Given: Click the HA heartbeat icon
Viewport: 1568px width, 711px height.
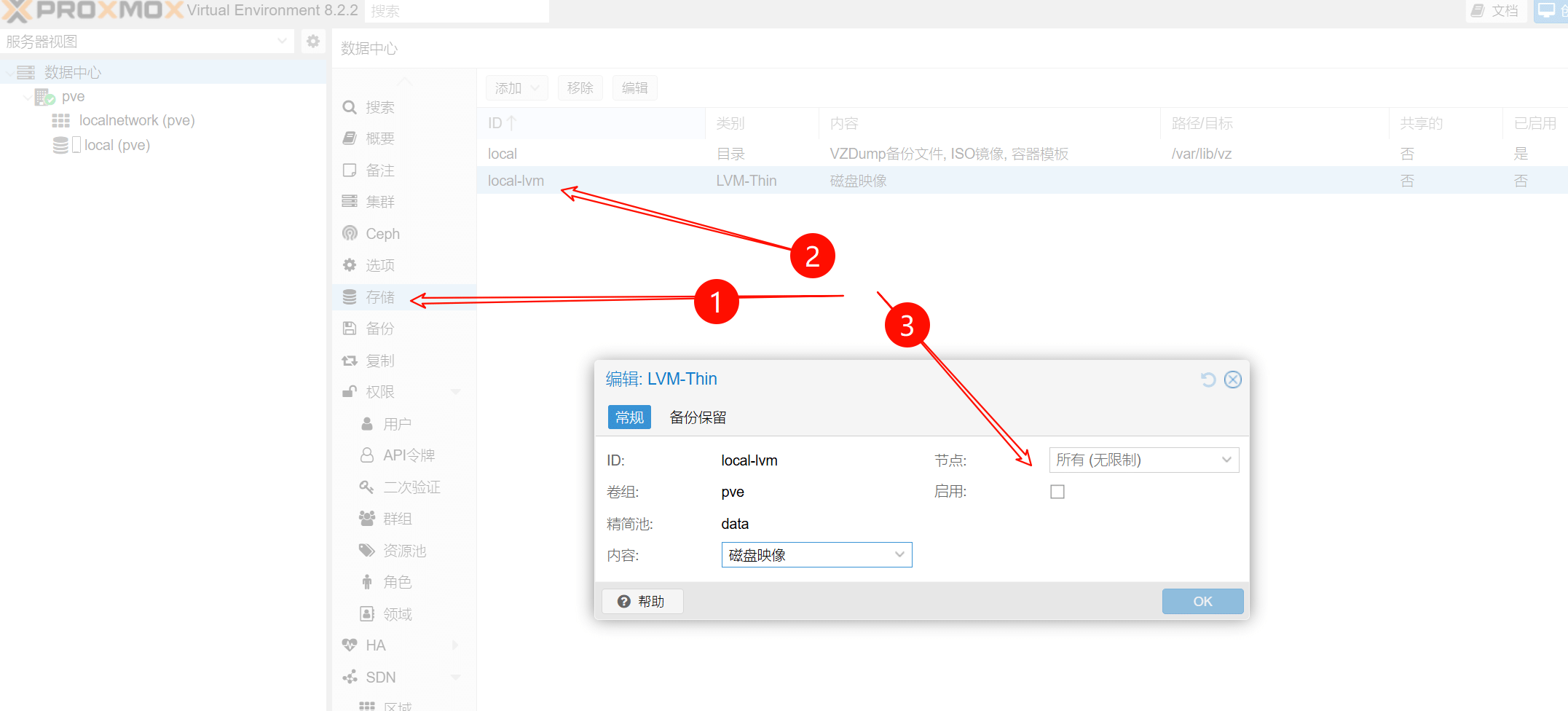Looking at the screenshot, I should (350, 645).
